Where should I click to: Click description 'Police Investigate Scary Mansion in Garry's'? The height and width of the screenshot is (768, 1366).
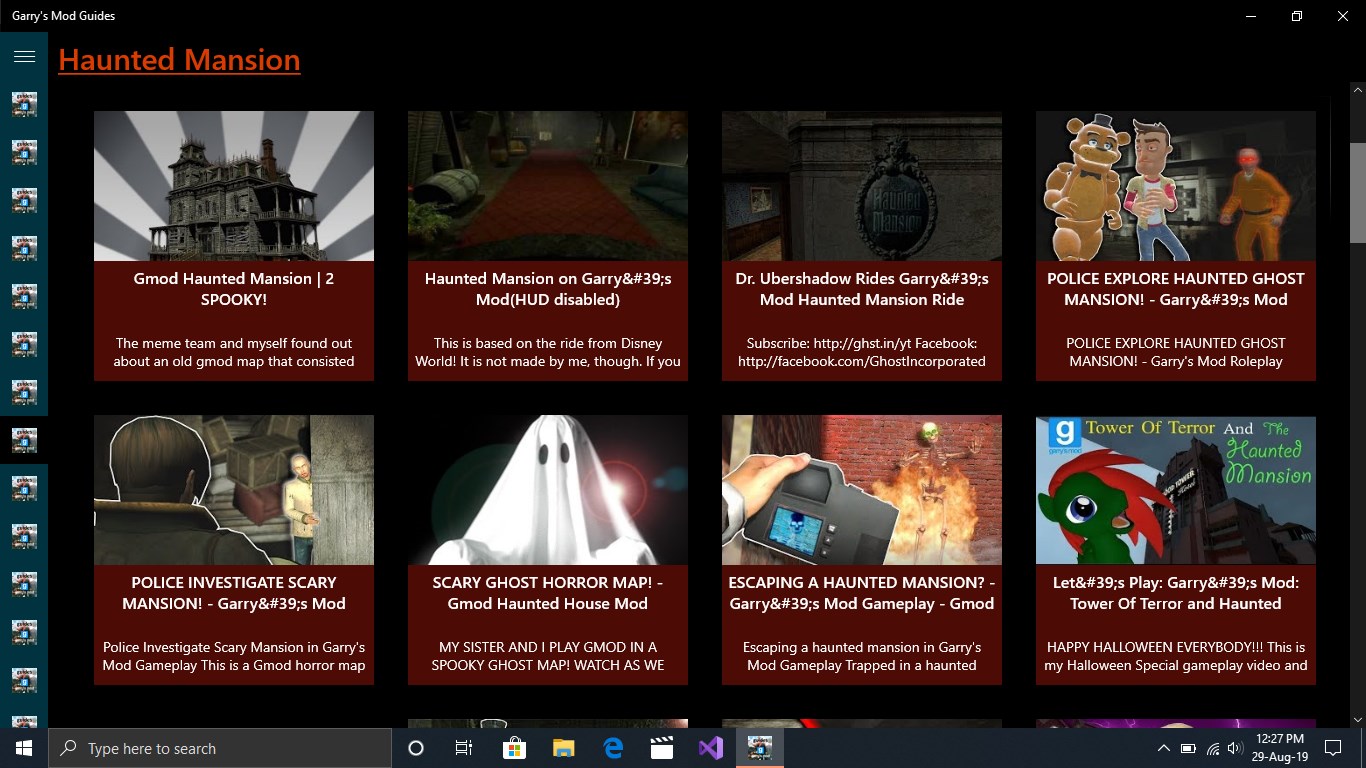pyautogui.click(x=234, y=656)
